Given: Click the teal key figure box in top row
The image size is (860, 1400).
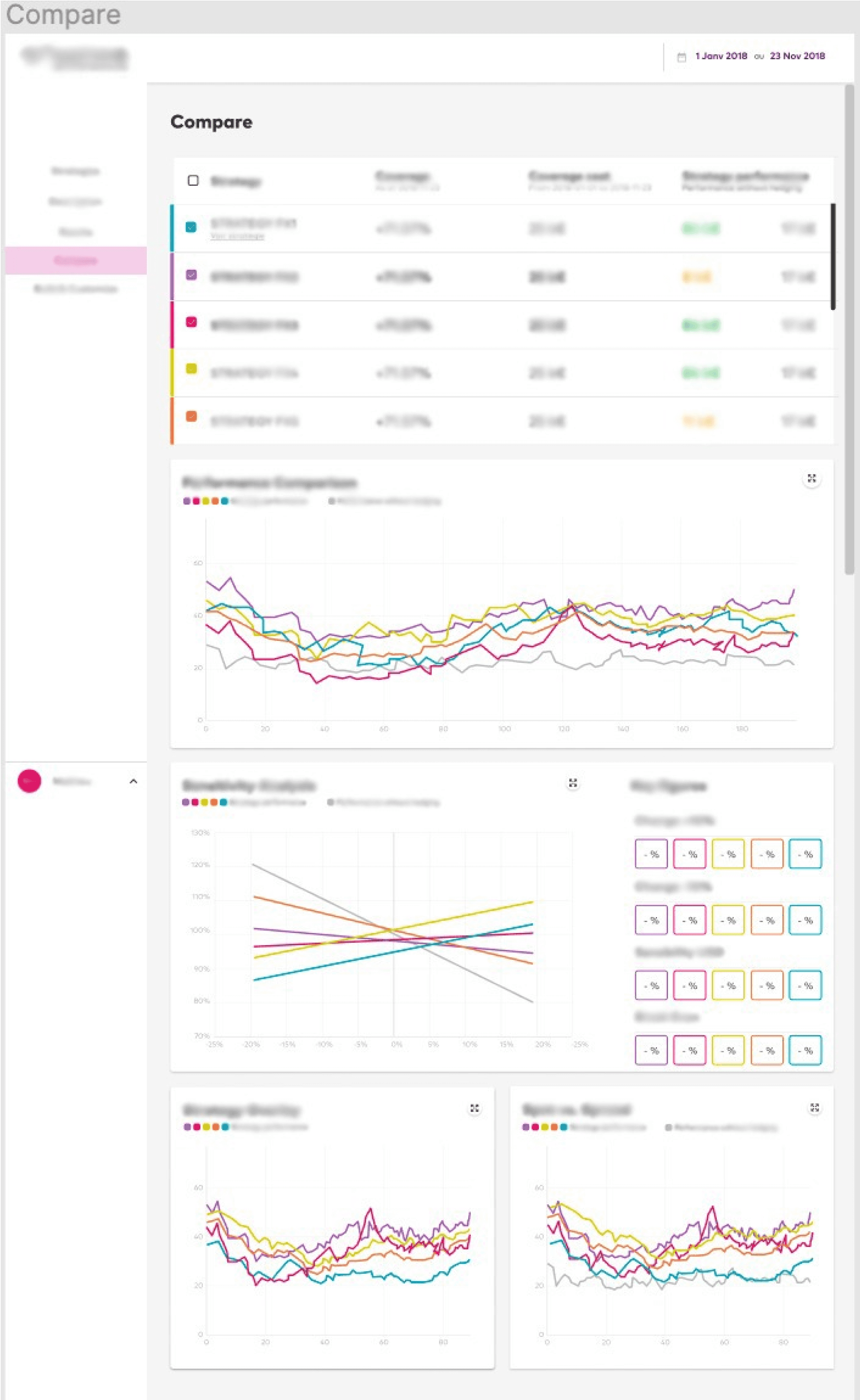Looking at the screenshot, I should point(805,854).
